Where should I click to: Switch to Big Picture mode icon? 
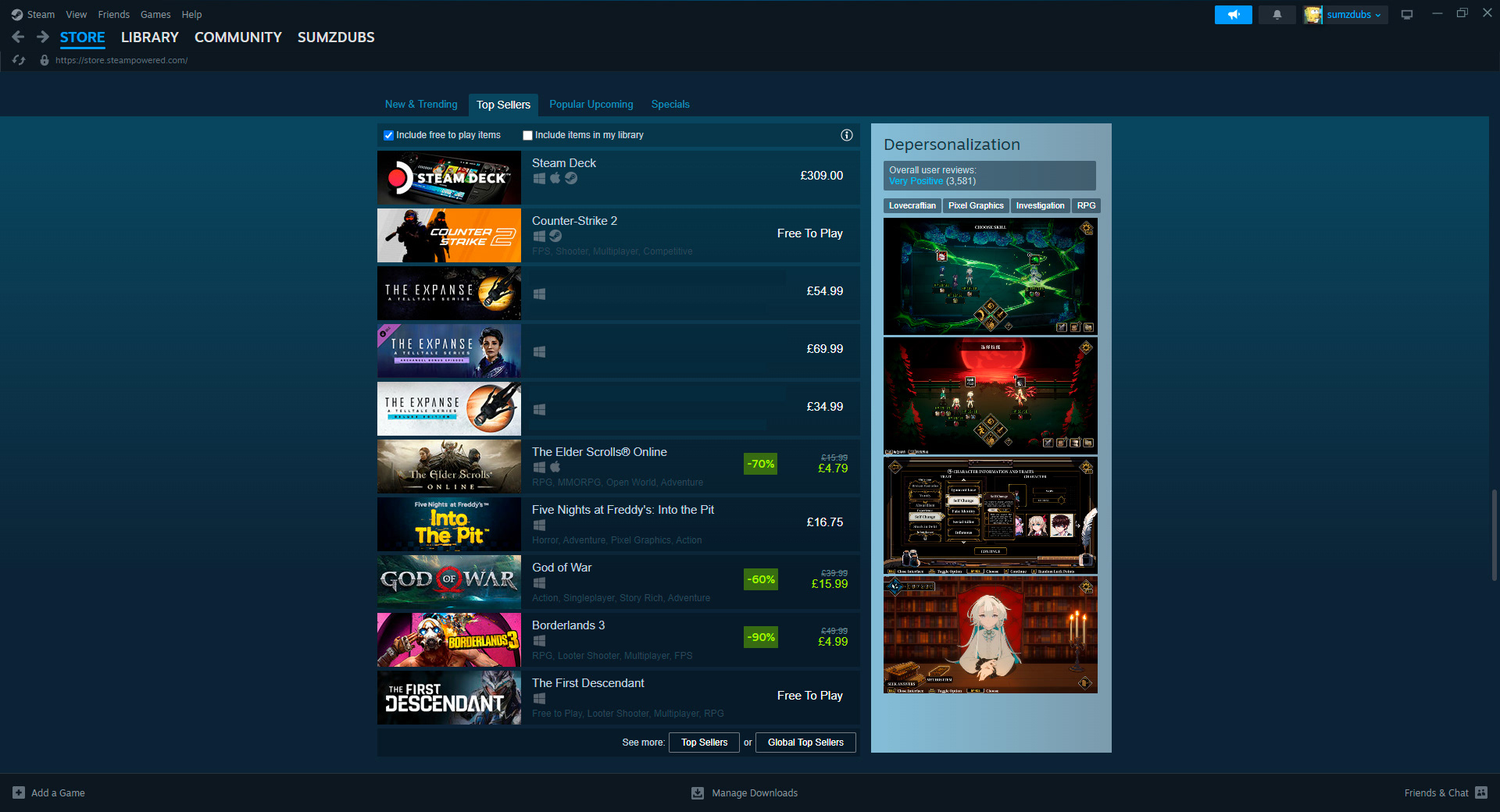click(1407, 15)
